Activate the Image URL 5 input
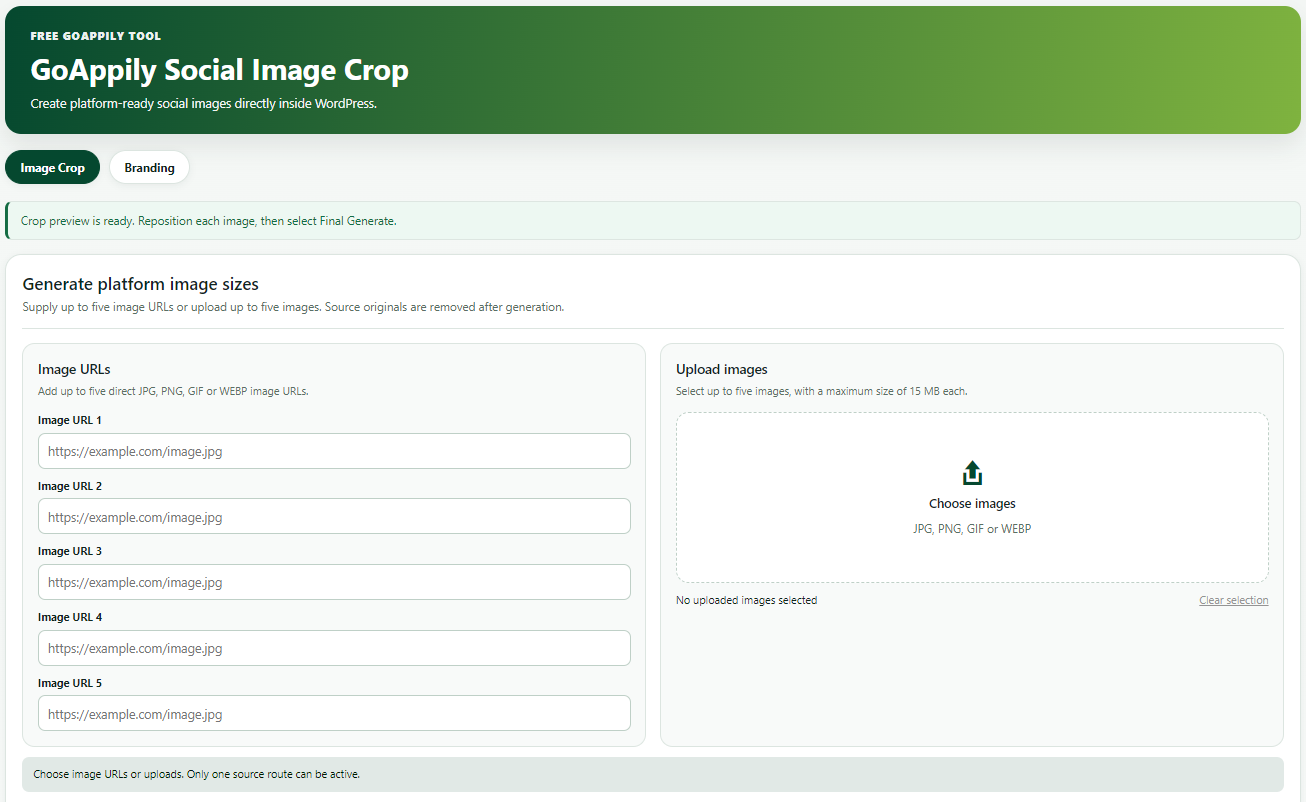Screen dimensions: 1306x802 334,714
